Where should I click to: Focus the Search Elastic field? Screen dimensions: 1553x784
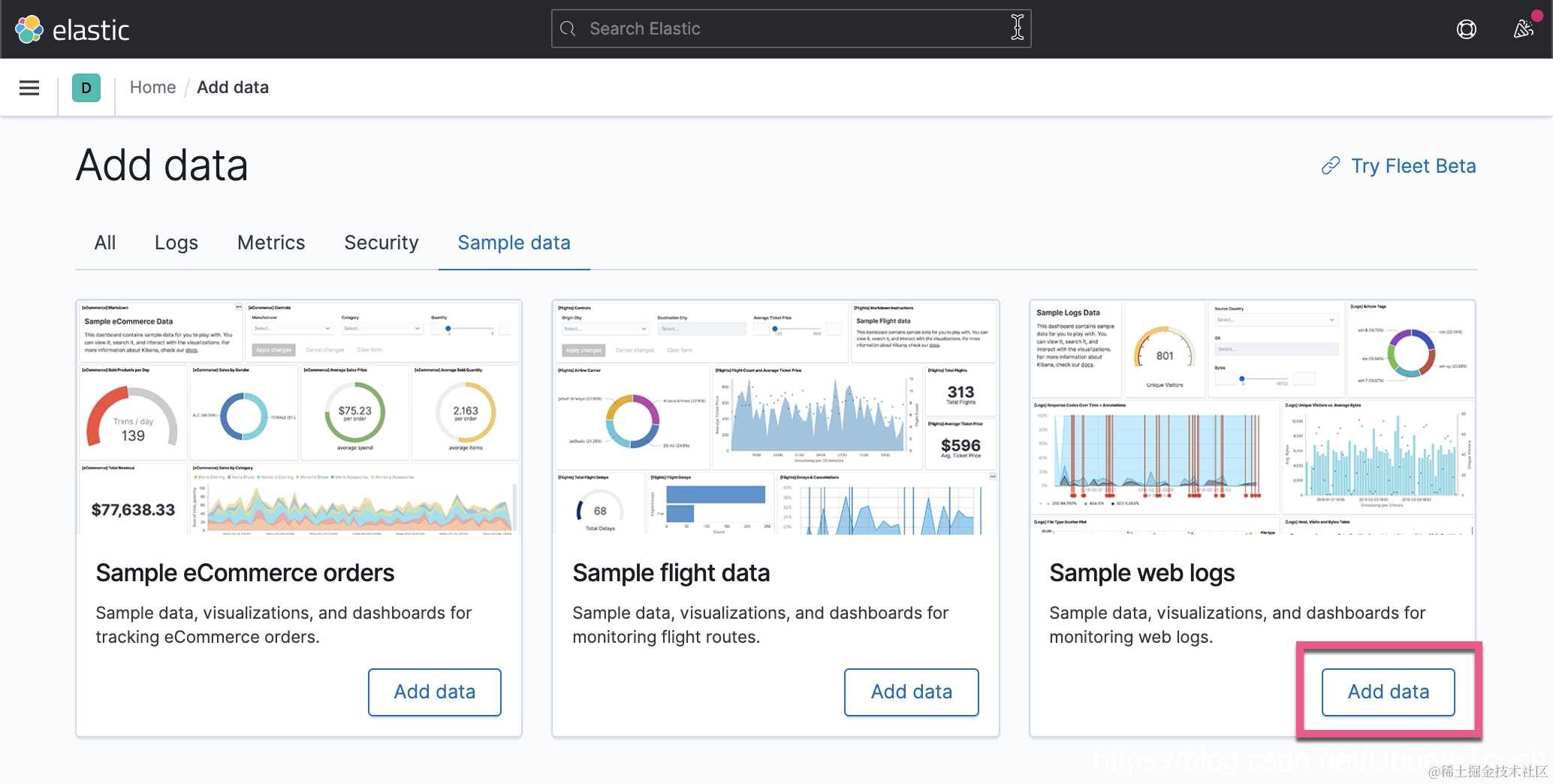tap(791, 29)
